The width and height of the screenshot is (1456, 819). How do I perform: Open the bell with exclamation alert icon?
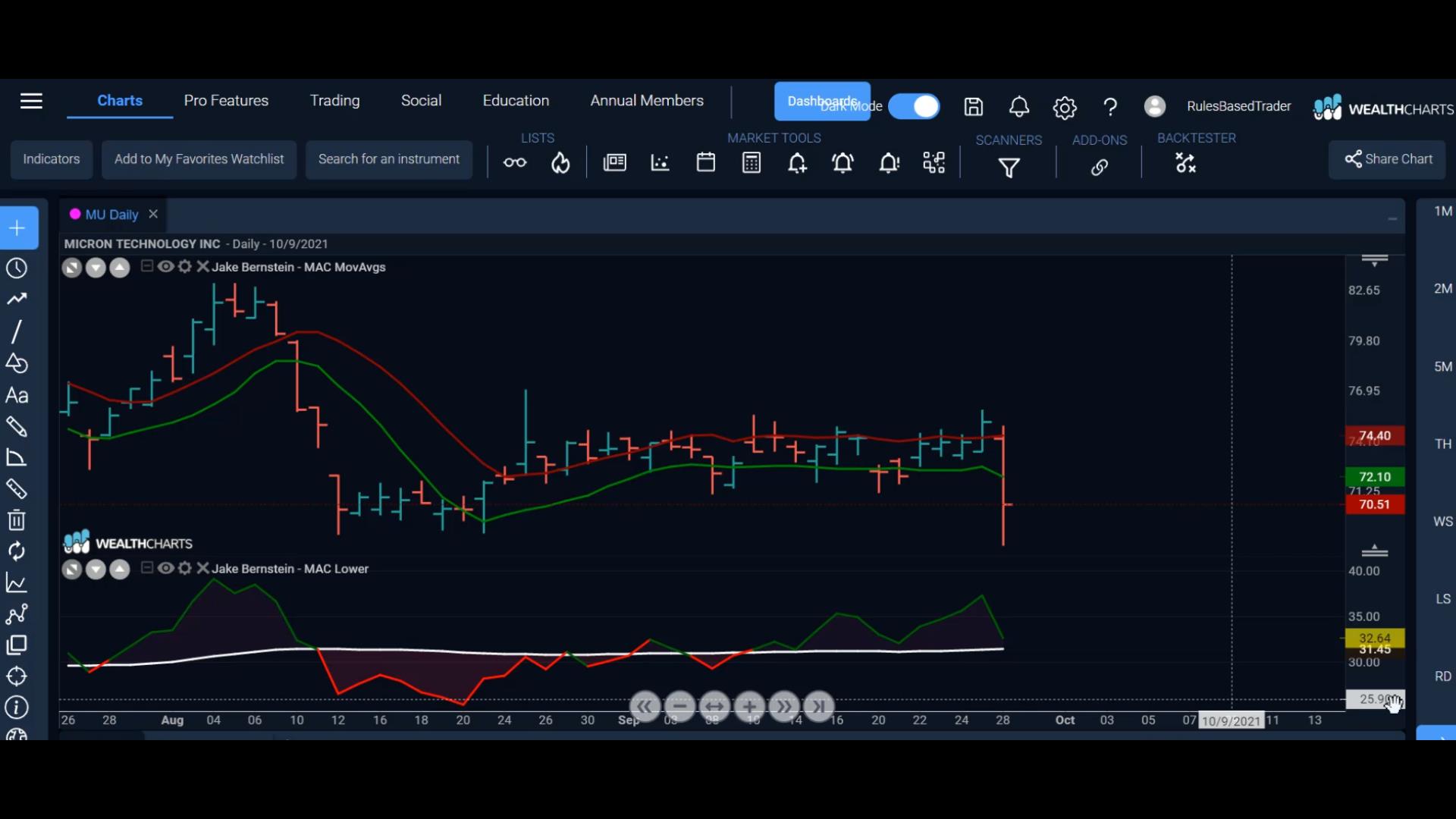coord(889,163)
